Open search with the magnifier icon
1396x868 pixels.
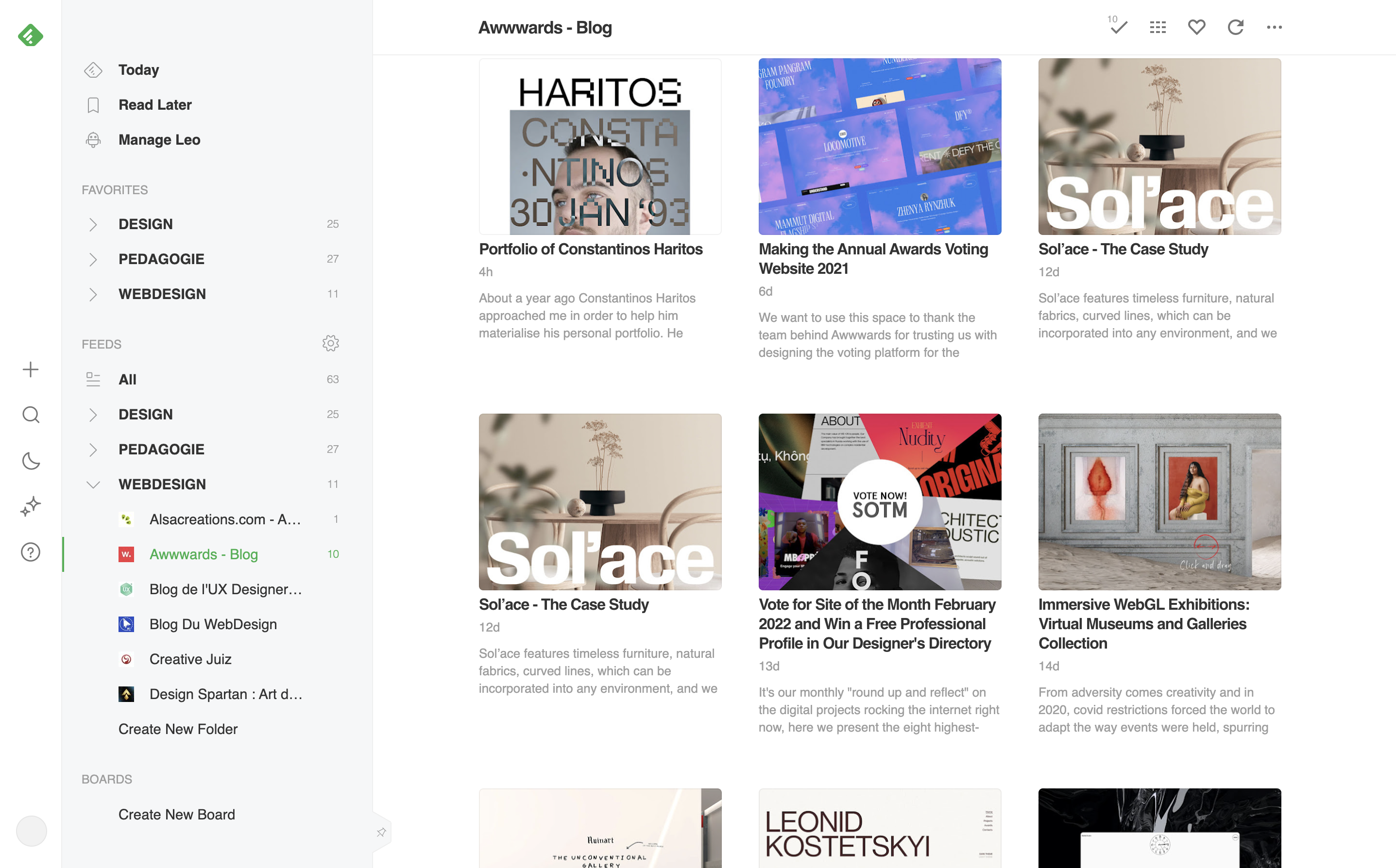(x=31, y=415)
